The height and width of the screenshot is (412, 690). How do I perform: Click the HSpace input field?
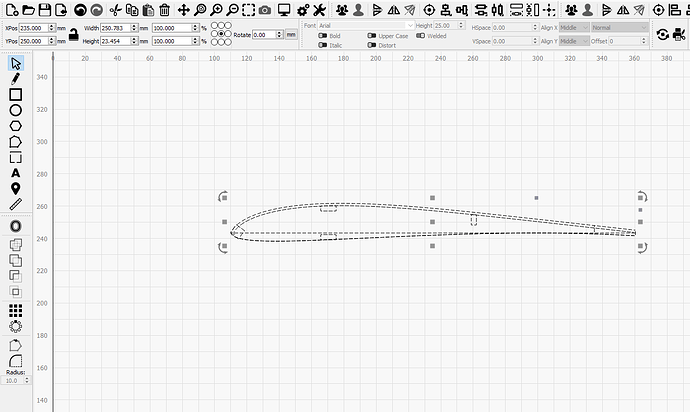512,28
